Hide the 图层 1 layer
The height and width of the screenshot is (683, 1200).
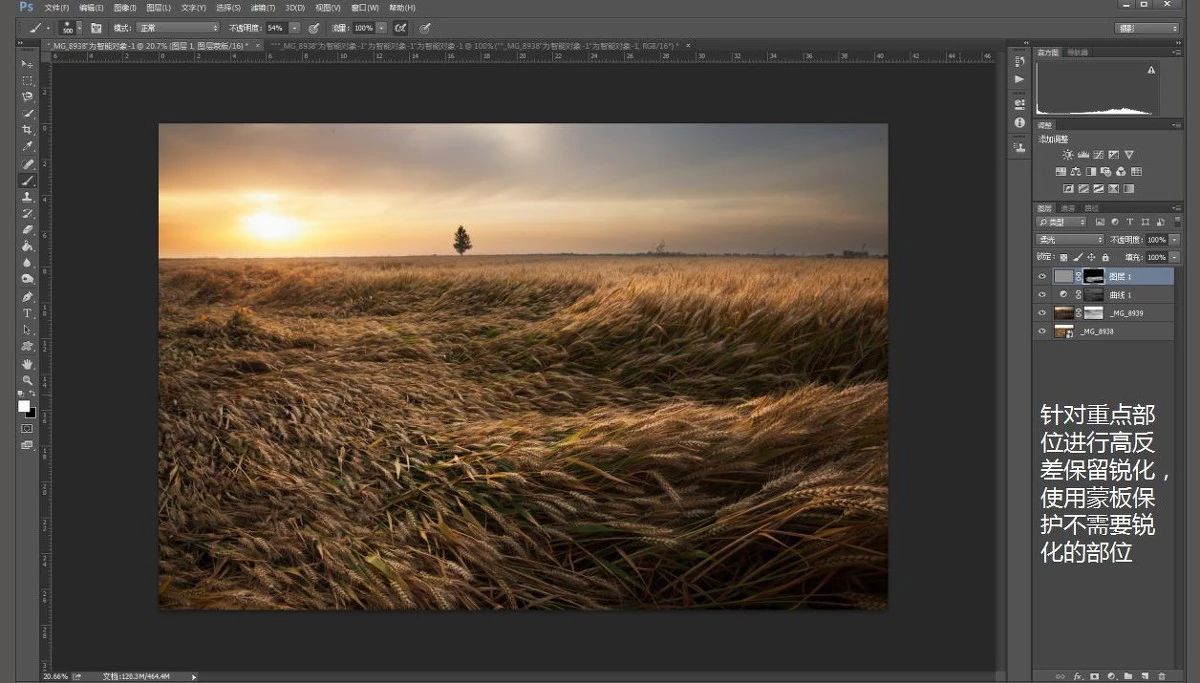[x=1043, y=276]
